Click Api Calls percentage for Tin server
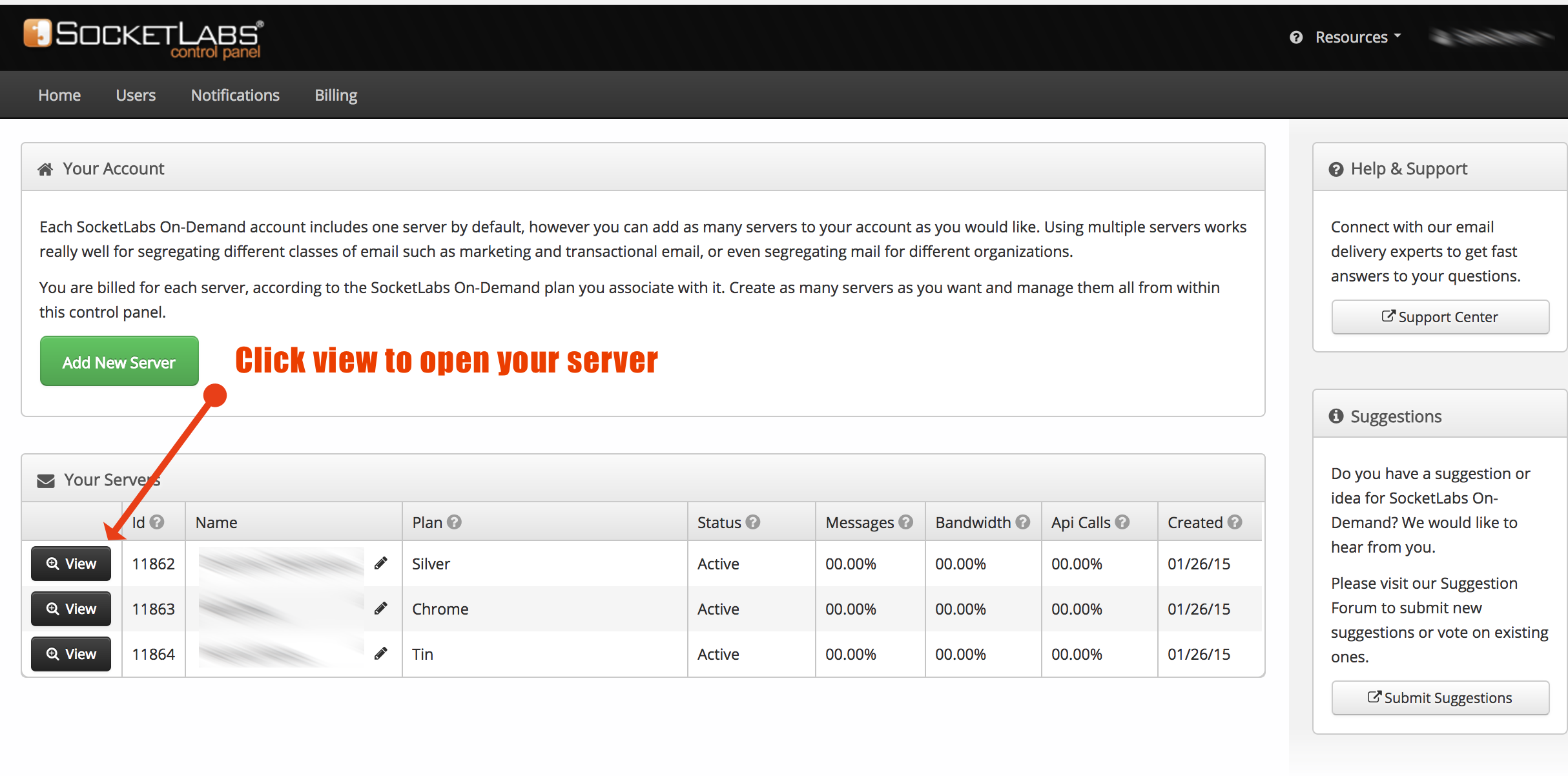Viewport: 1568px width, 776px height. pos(1077,654)
